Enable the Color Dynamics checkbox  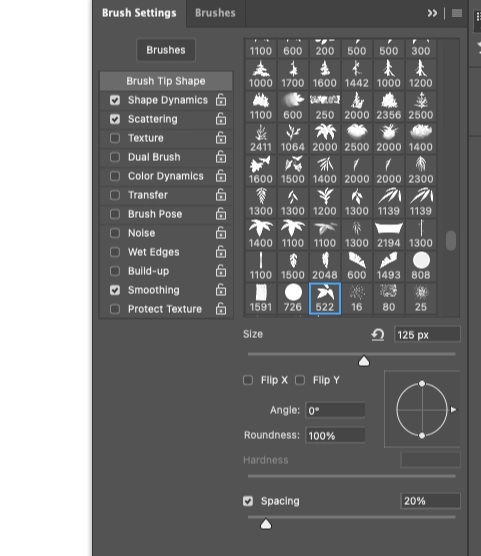click(x=115, y=176)
